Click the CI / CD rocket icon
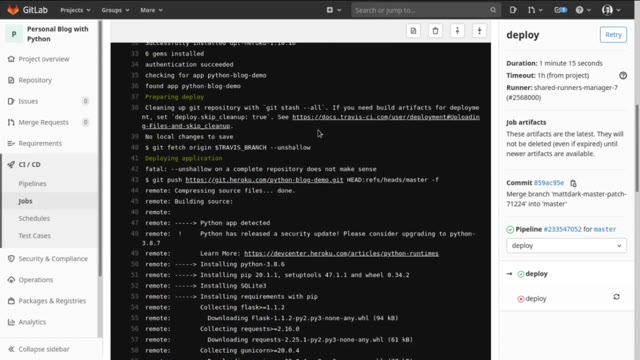This screenshot has height=360, width=640. click(x=11, y=164)
